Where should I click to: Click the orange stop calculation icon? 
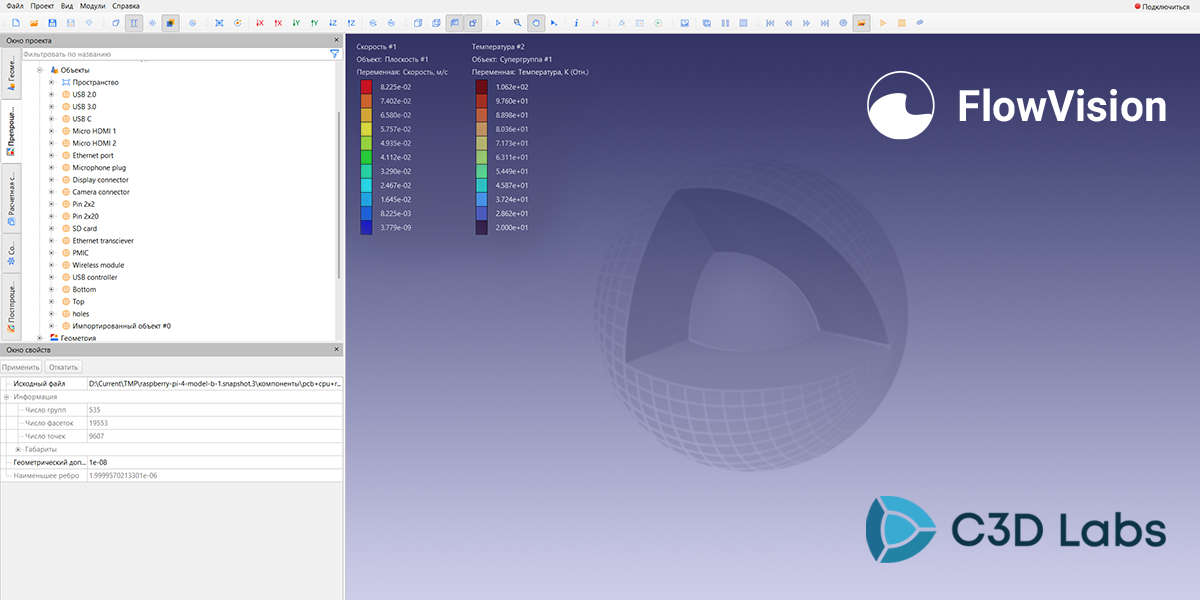(902, 22)
